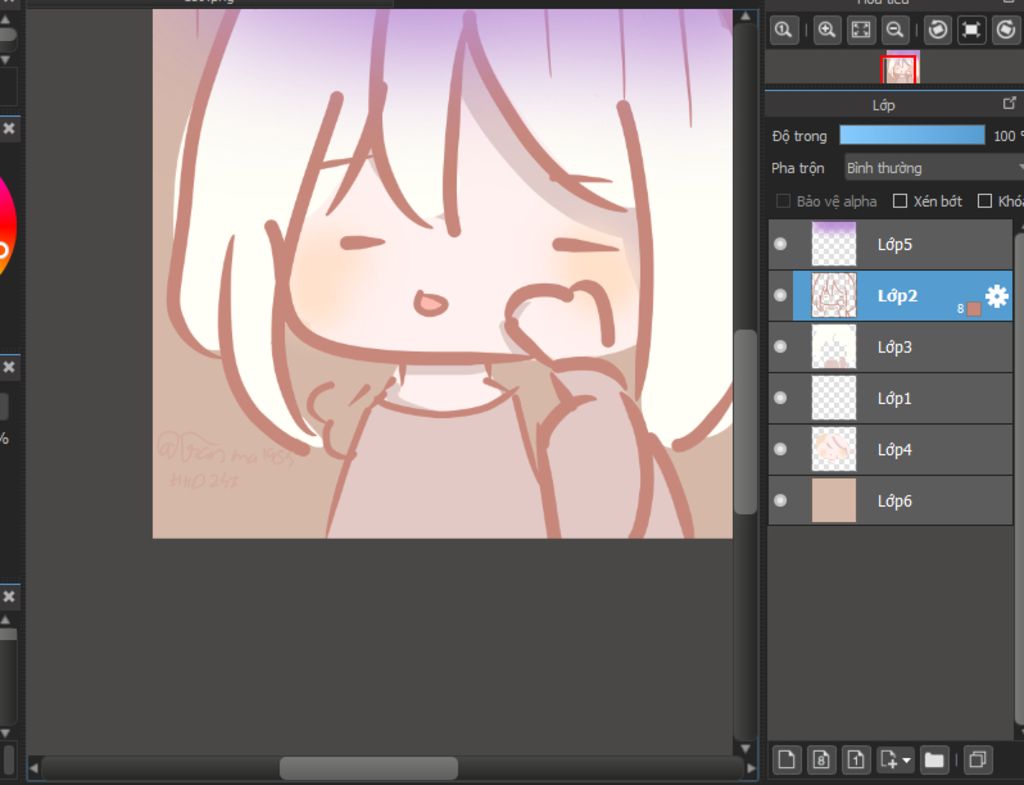
Task: Pick a hue on the color wheel
Action: coord(7,225)
